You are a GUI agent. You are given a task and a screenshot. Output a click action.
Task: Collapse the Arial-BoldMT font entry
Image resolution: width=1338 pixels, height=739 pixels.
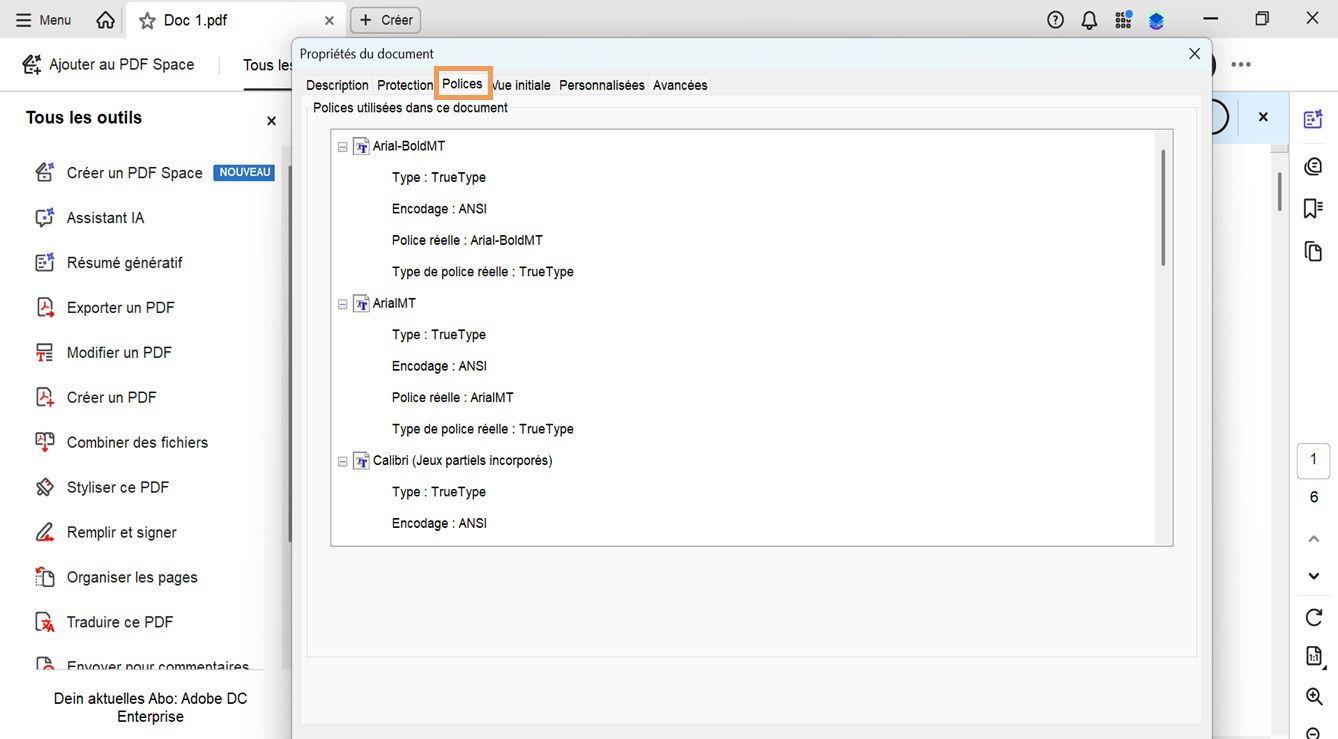click(x=343, y=147)
